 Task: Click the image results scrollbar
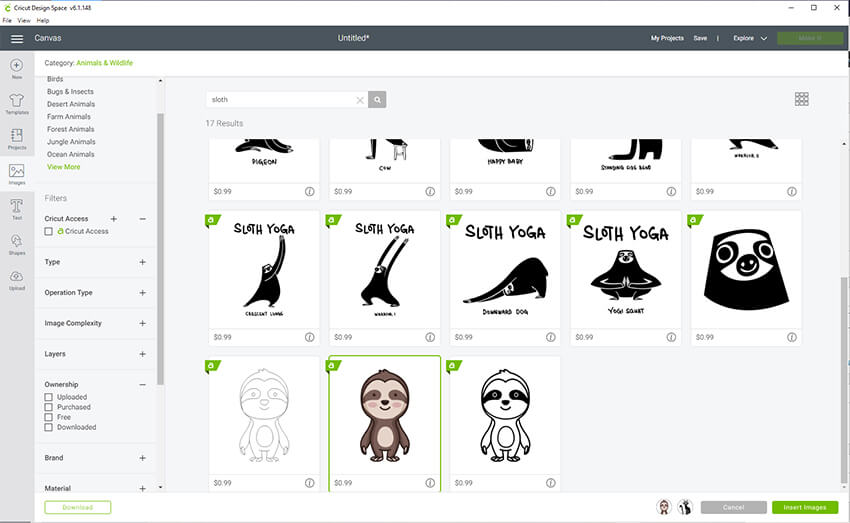point(843,379)
